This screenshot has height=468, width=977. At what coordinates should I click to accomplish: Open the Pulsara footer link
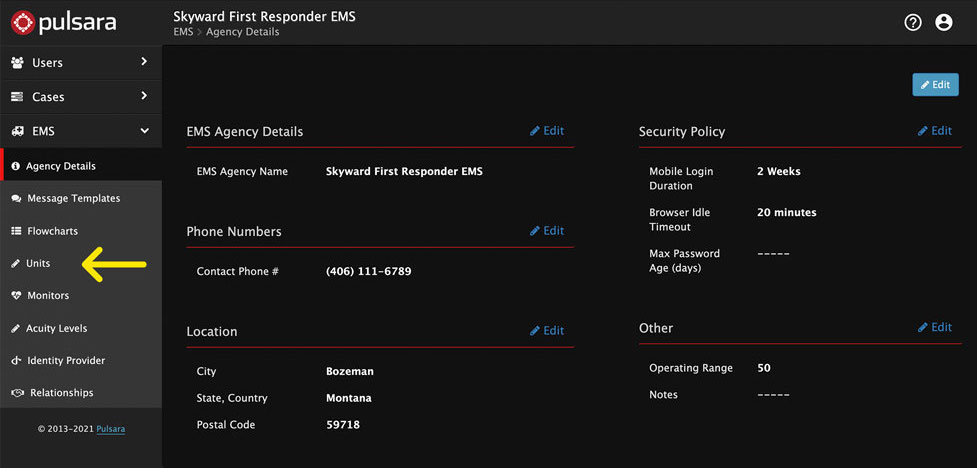point(111,429)
